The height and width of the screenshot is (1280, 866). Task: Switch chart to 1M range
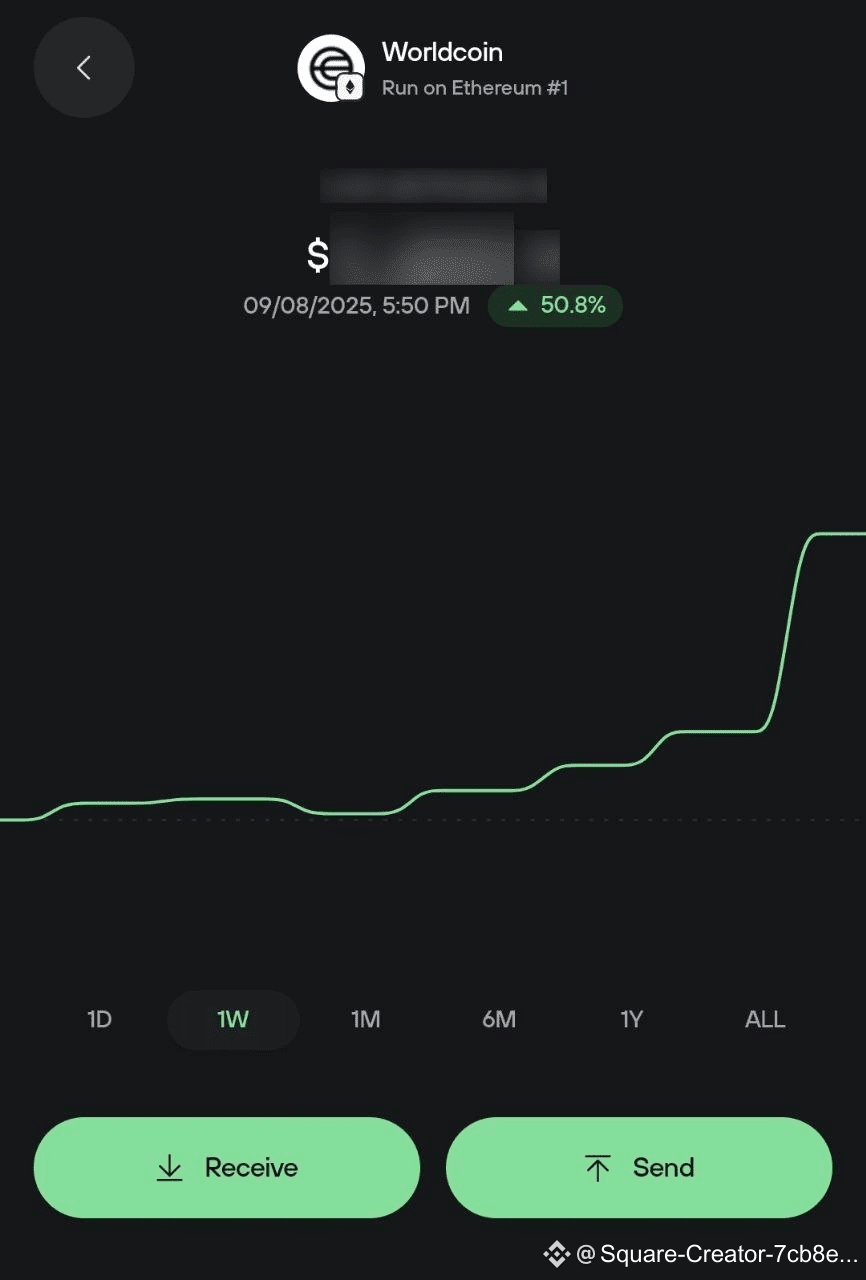[x=365, y=1020]
